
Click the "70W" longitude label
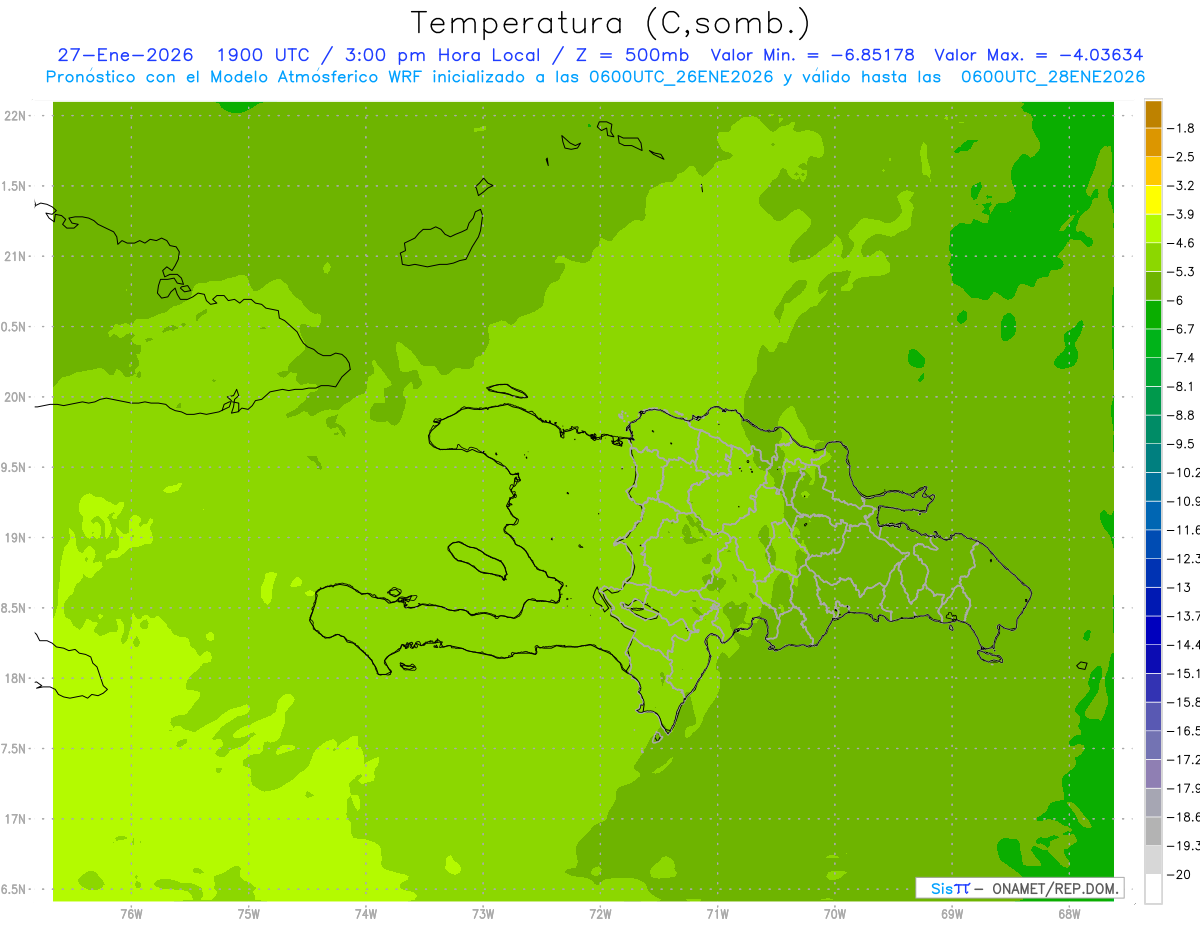coord(834,913)
